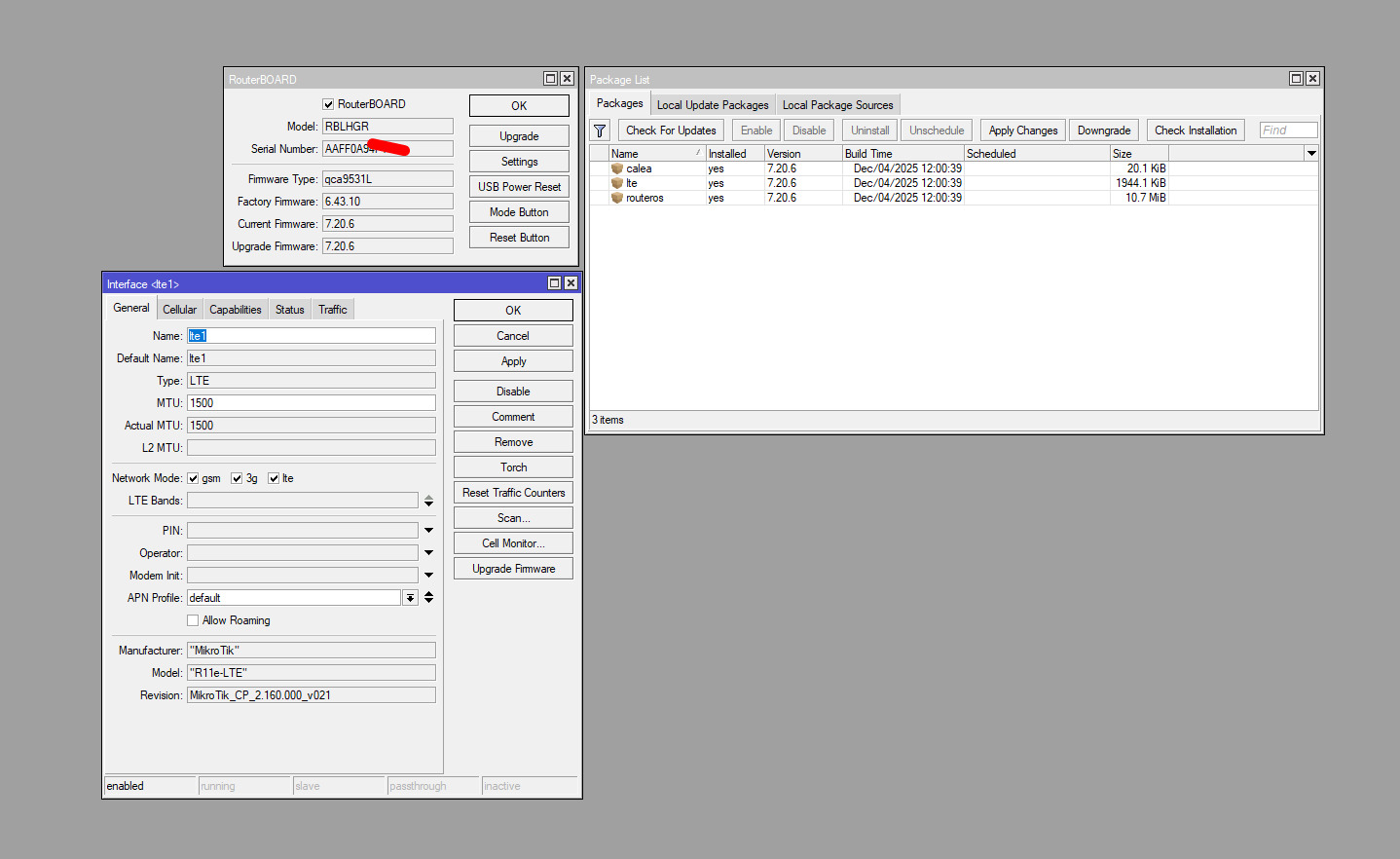Viewport: 1400px width, 859px height.
Task: Expand the PIN field arrow
Action: (428, 531)
